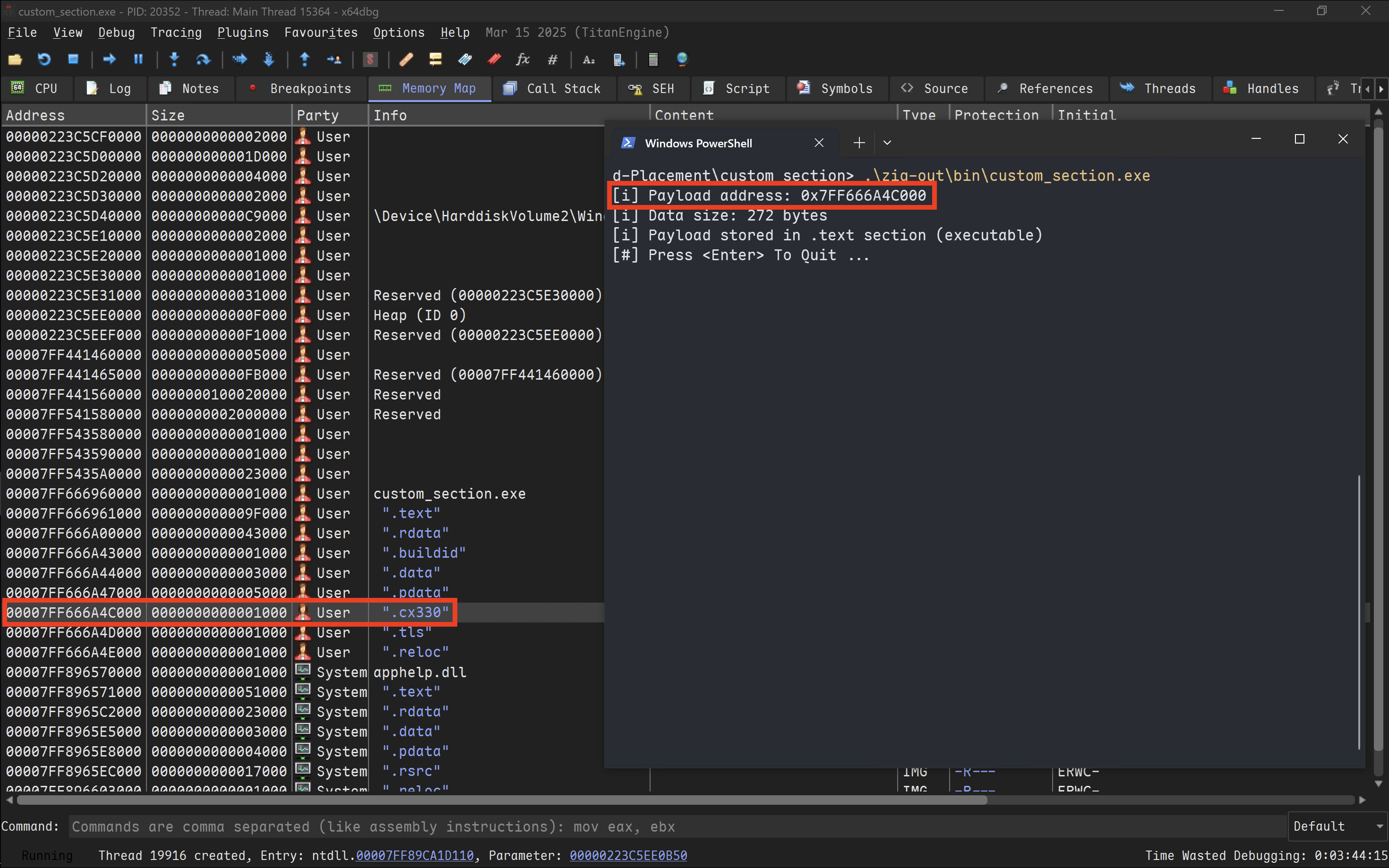Click the Scylla icon in toolbar

(x=370, y=59)
